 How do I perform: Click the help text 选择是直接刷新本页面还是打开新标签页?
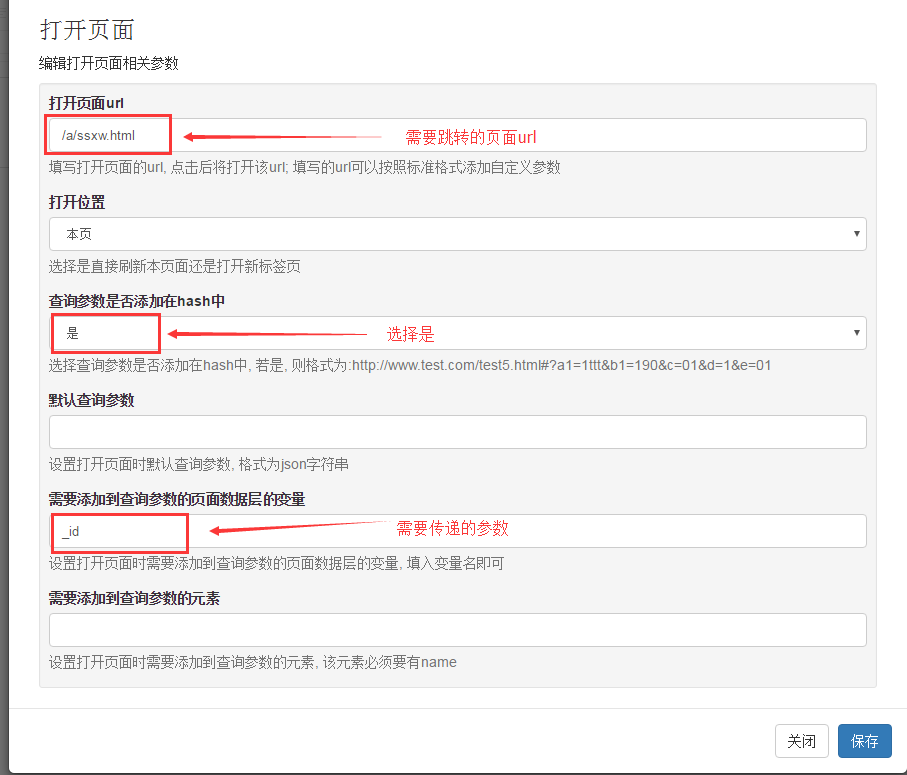point(175,266)
